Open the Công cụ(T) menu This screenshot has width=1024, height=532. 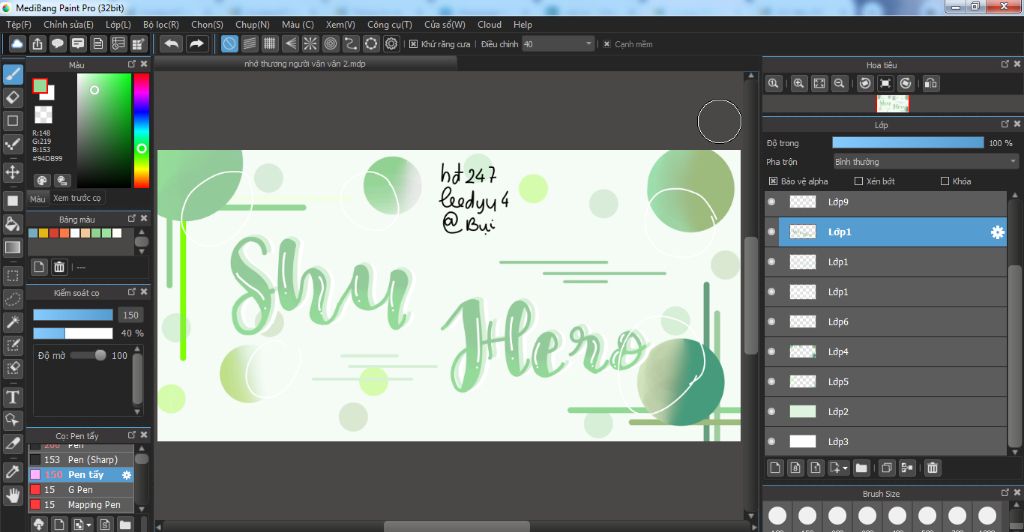[389, 24]
